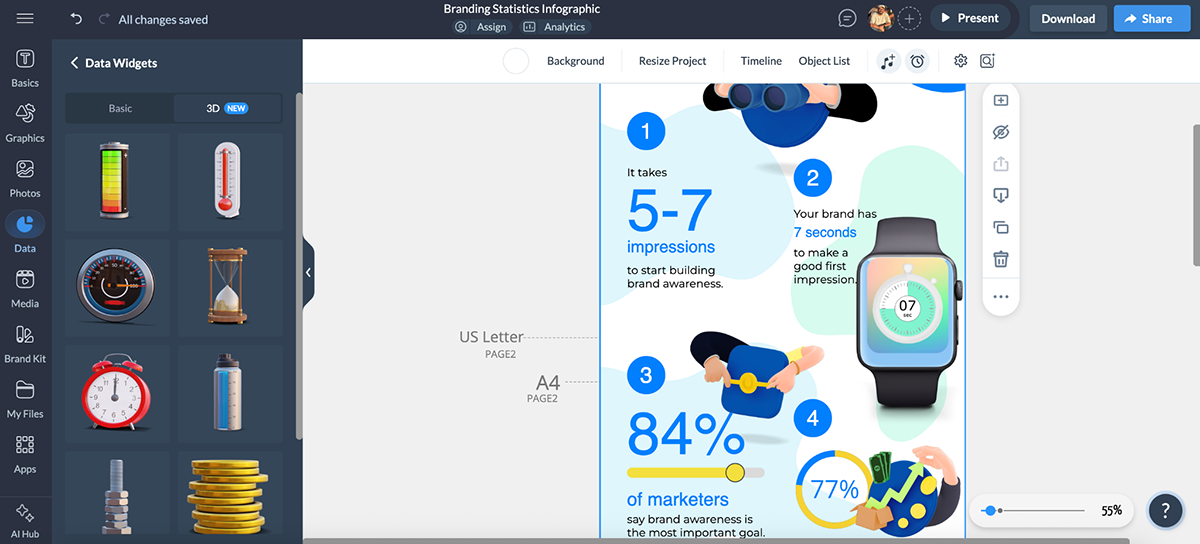
Task: Open the Media sidebar panel
Action: pyautogui.click(x=25, y=287)
